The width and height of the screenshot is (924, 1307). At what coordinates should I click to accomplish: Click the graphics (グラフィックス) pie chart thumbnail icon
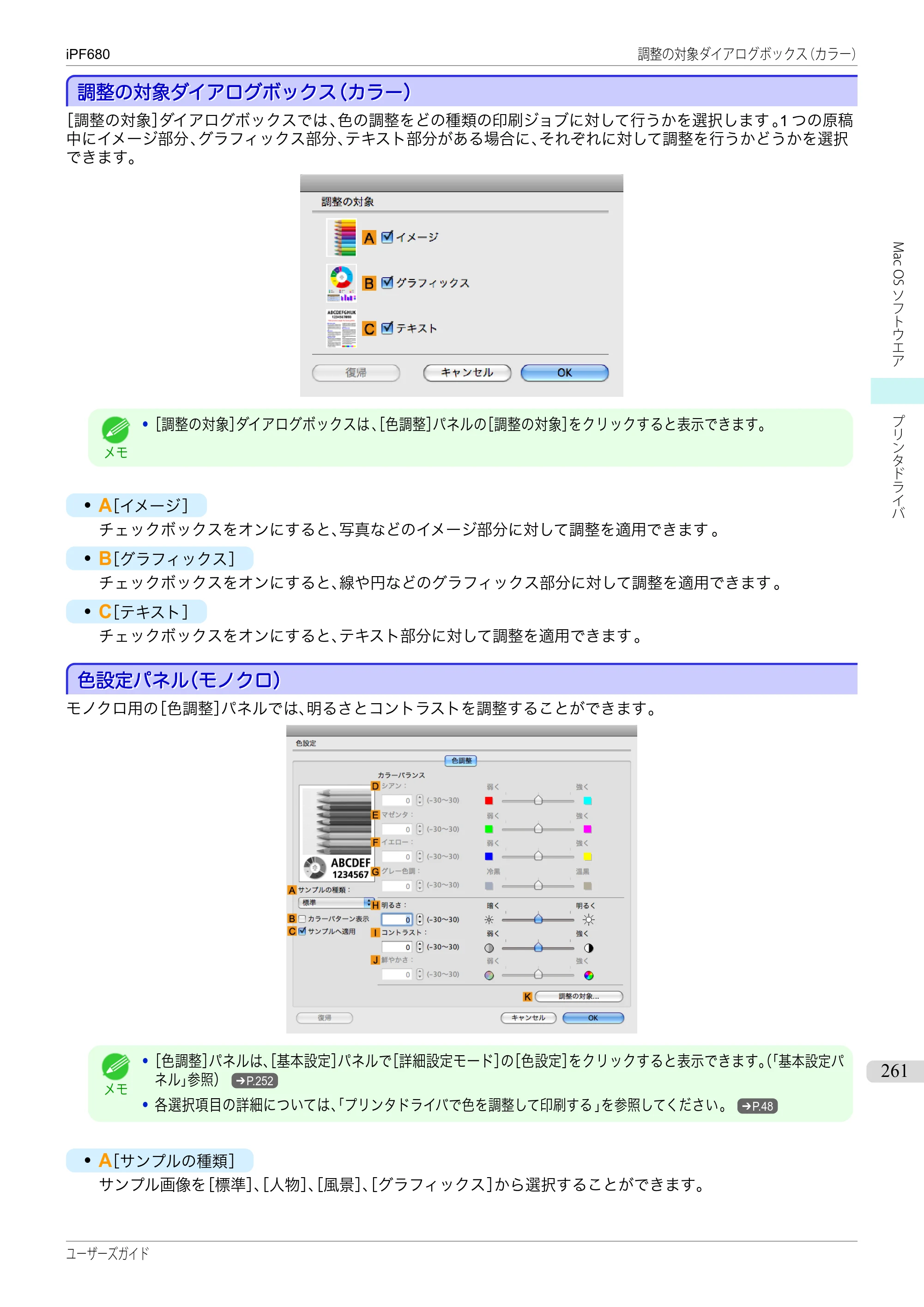(x=341, y=283)
